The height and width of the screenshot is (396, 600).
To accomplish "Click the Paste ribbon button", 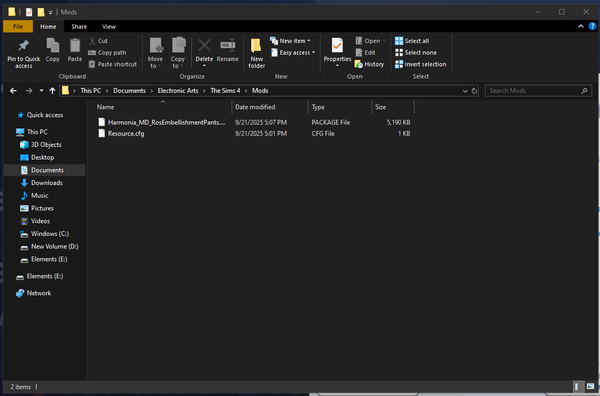I will click(x=75, y=50).
